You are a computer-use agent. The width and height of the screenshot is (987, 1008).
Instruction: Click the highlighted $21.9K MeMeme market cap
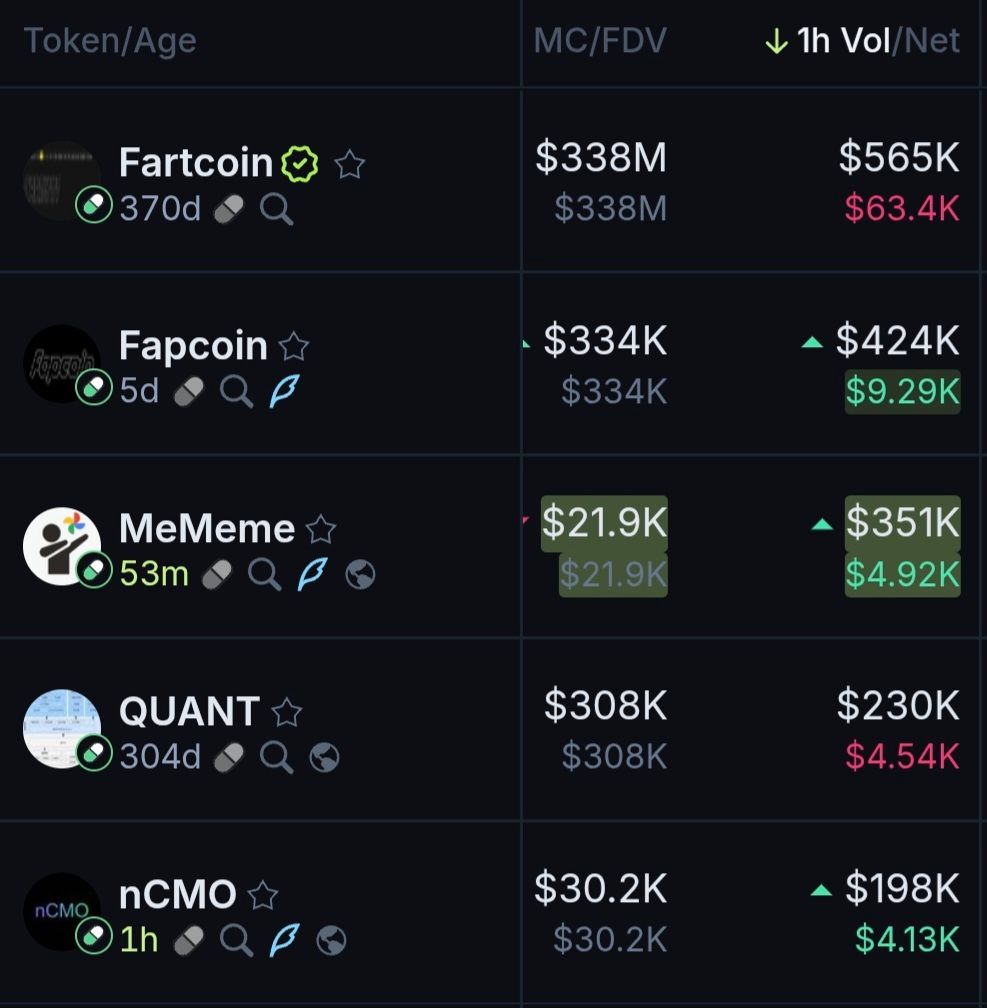pyautogui.click(x=604, y=522)
